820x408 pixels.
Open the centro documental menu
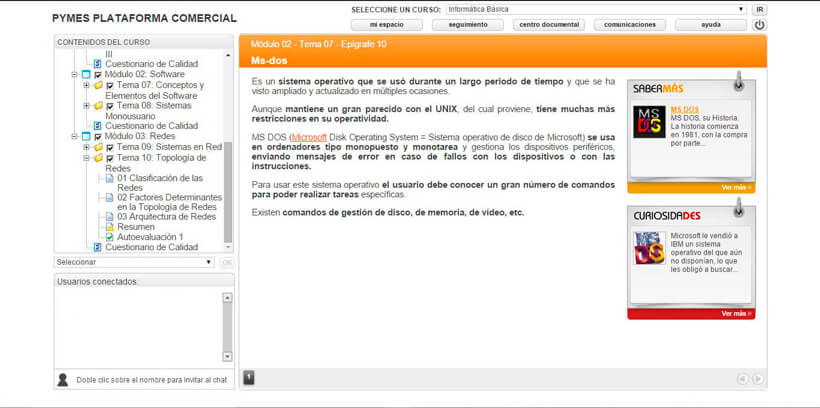click(549, 25)
